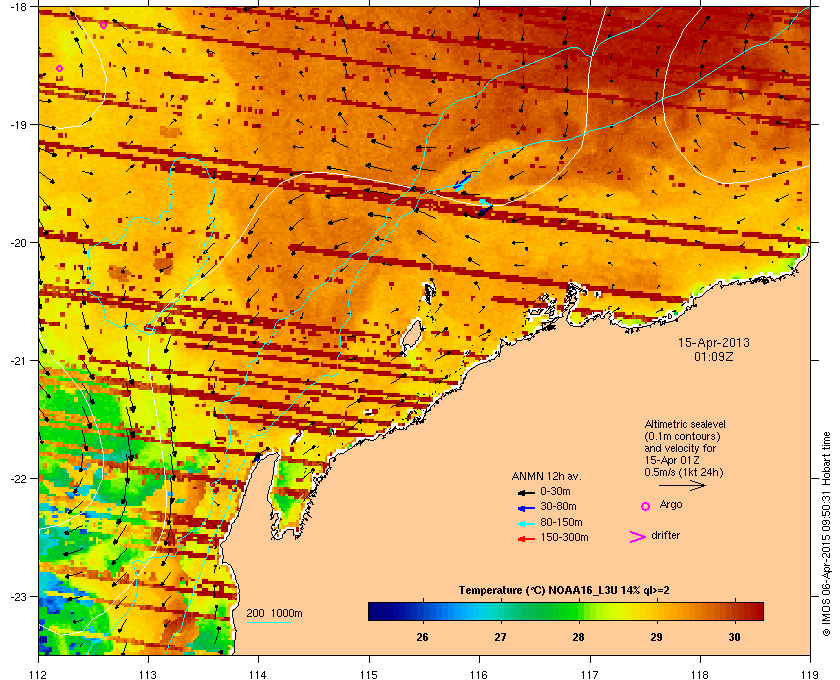The height and width of the screenshot is (680, 840).
Task: Click the 116 longitude axis label
Action: click(x=479, y=675)
